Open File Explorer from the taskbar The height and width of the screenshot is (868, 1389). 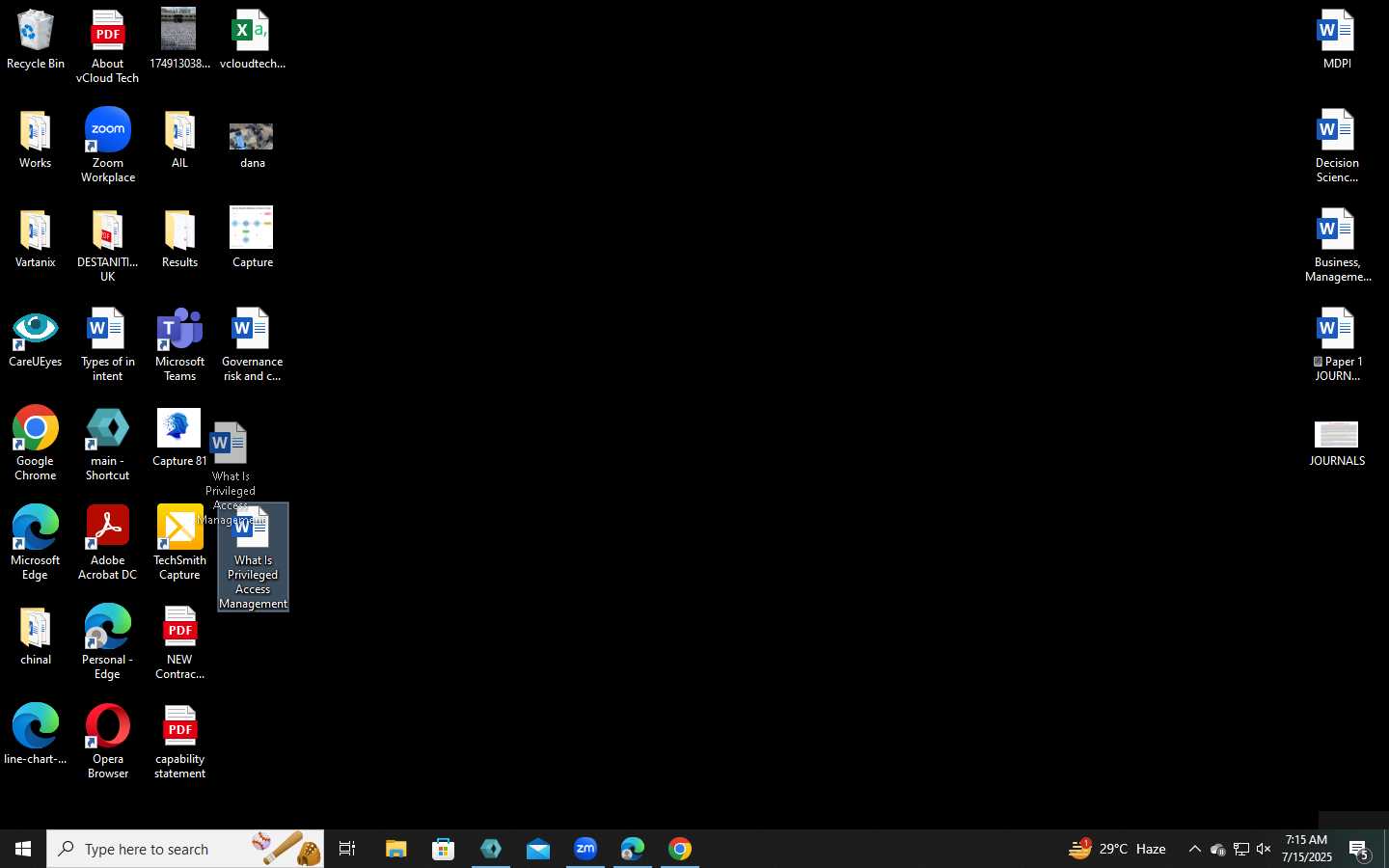(x=395, y=850)
